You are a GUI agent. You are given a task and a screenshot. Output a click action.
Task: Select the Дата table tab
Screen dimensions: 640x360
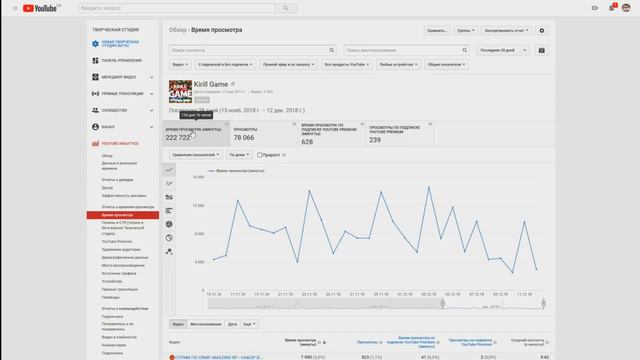click(x=232, y=324)
